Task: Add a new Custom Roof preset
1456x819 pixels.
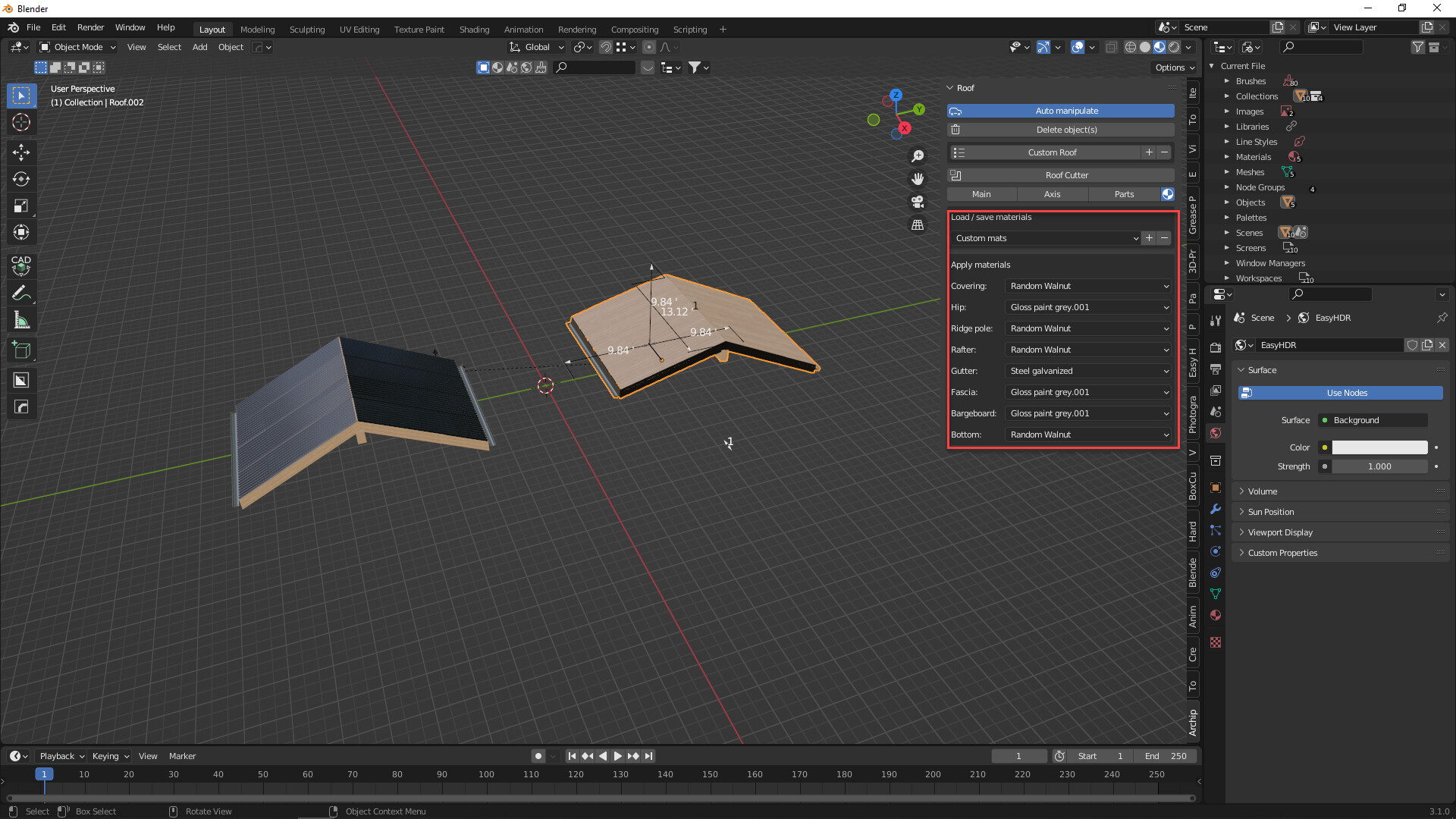Action: click(x=1149, y=152)
